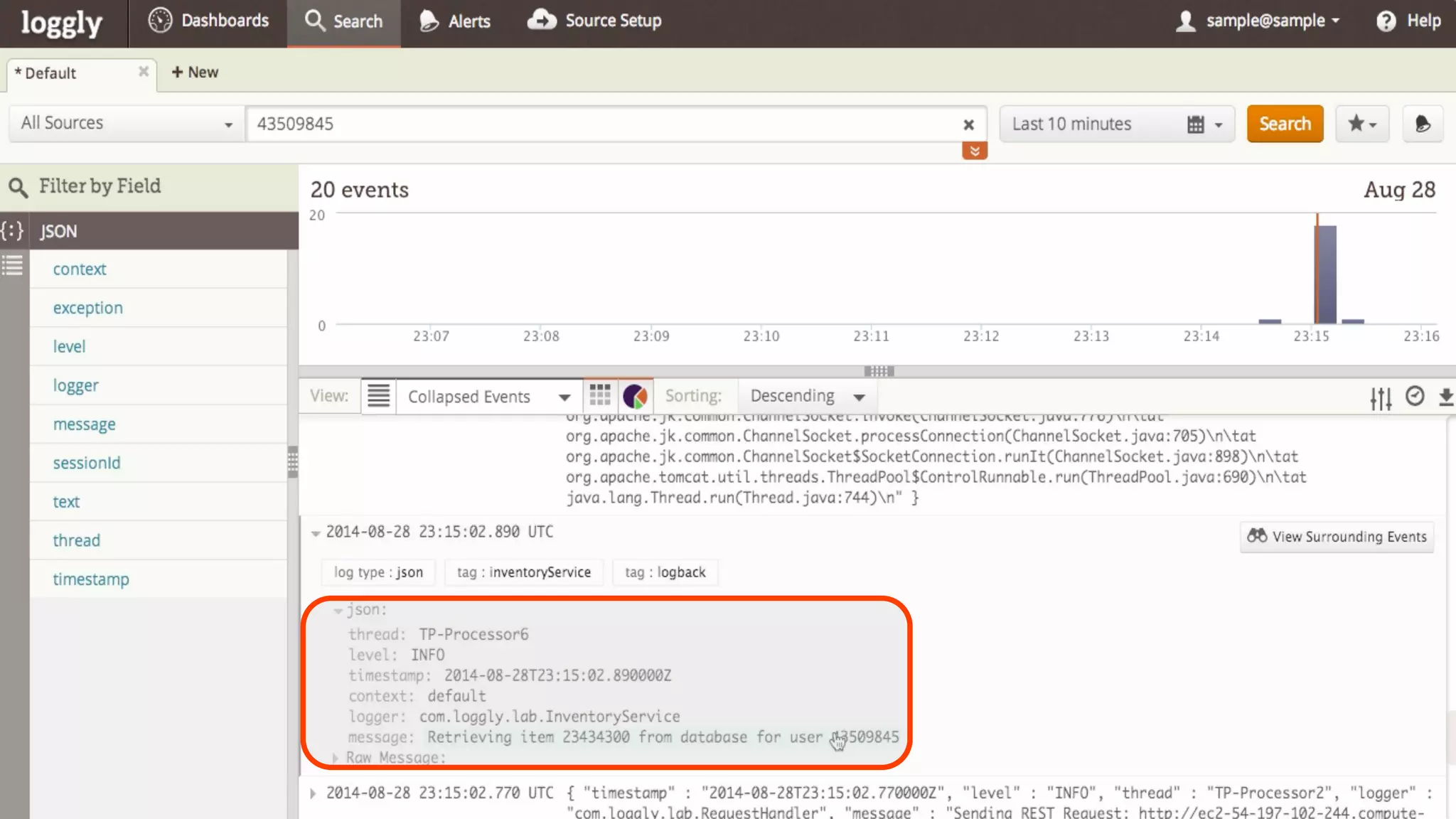Screen dimensions: 1456x819
Task: Open the All Sources dropdown
Action: (x=127, y=124)
